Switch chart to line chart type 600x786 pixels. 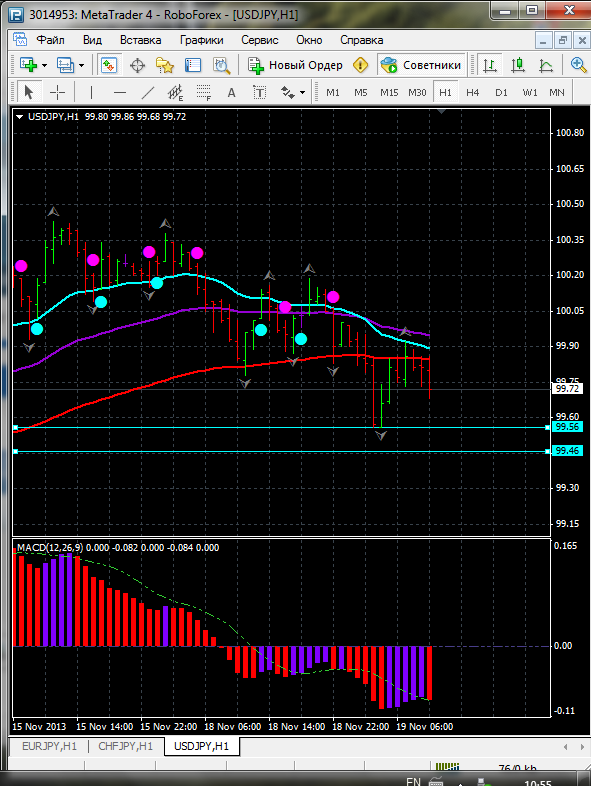point(545,65)
